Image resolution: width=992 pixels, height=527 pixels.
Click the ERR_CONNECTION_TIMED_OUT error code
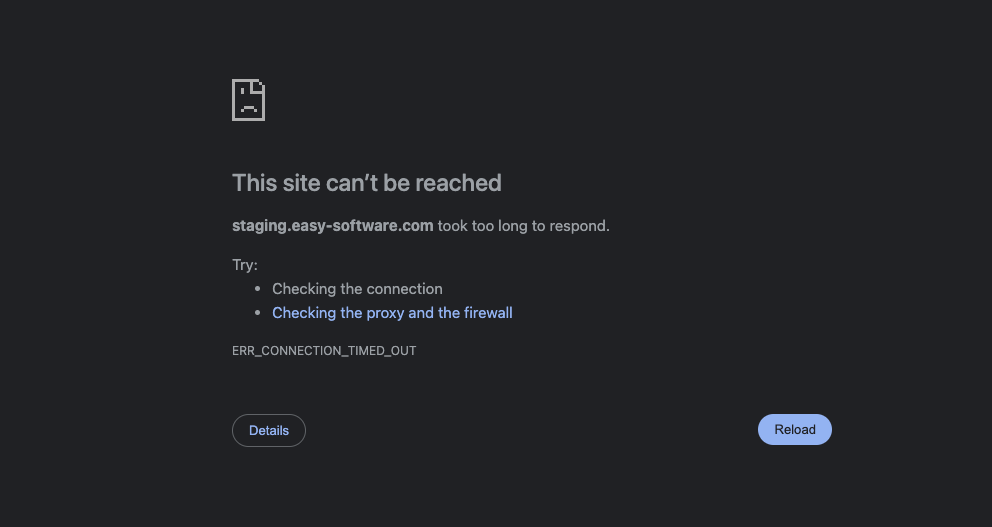click(x=325, y=350)
